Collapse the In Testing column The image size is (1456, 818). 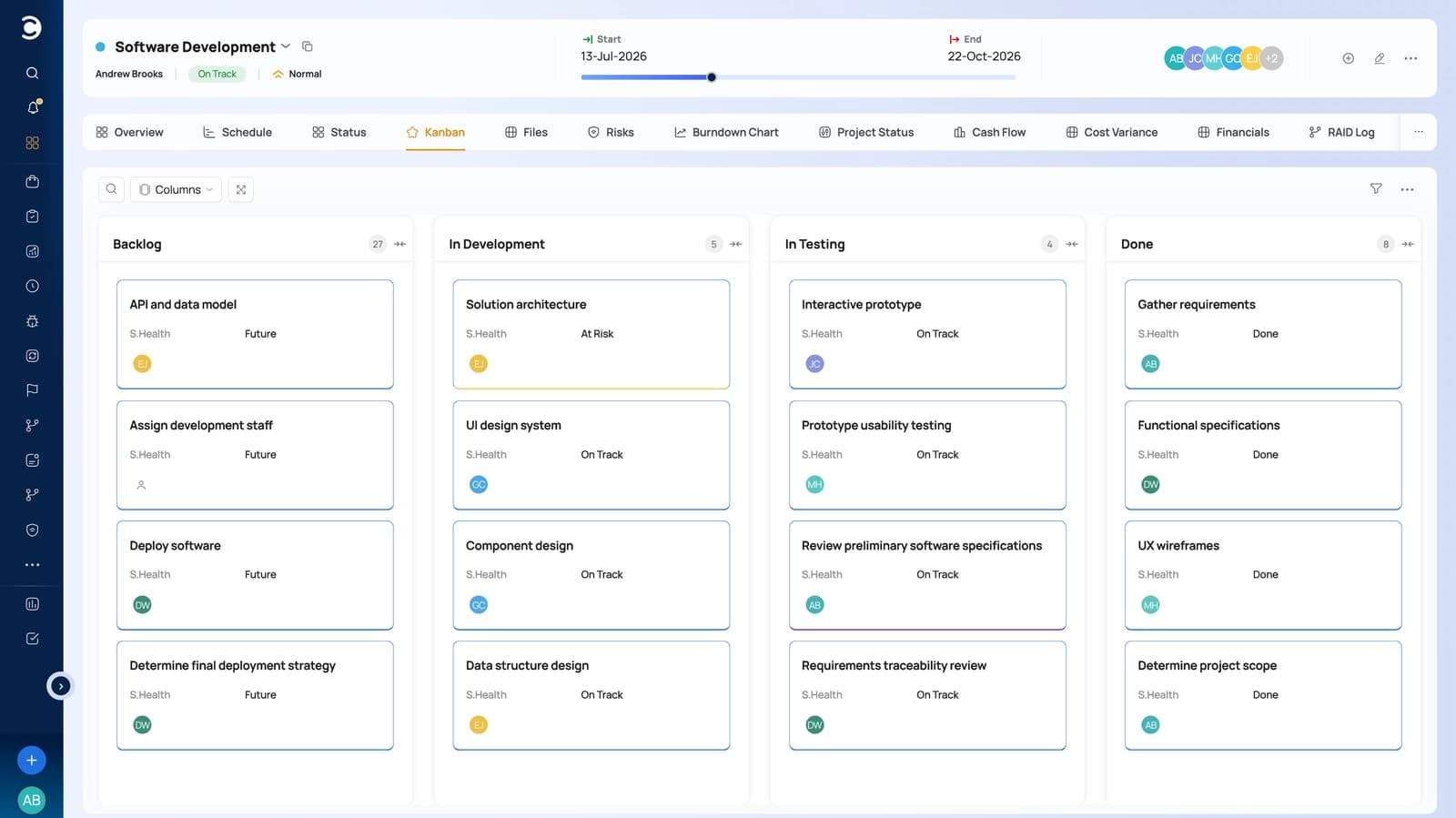(x=1072, y=244)
